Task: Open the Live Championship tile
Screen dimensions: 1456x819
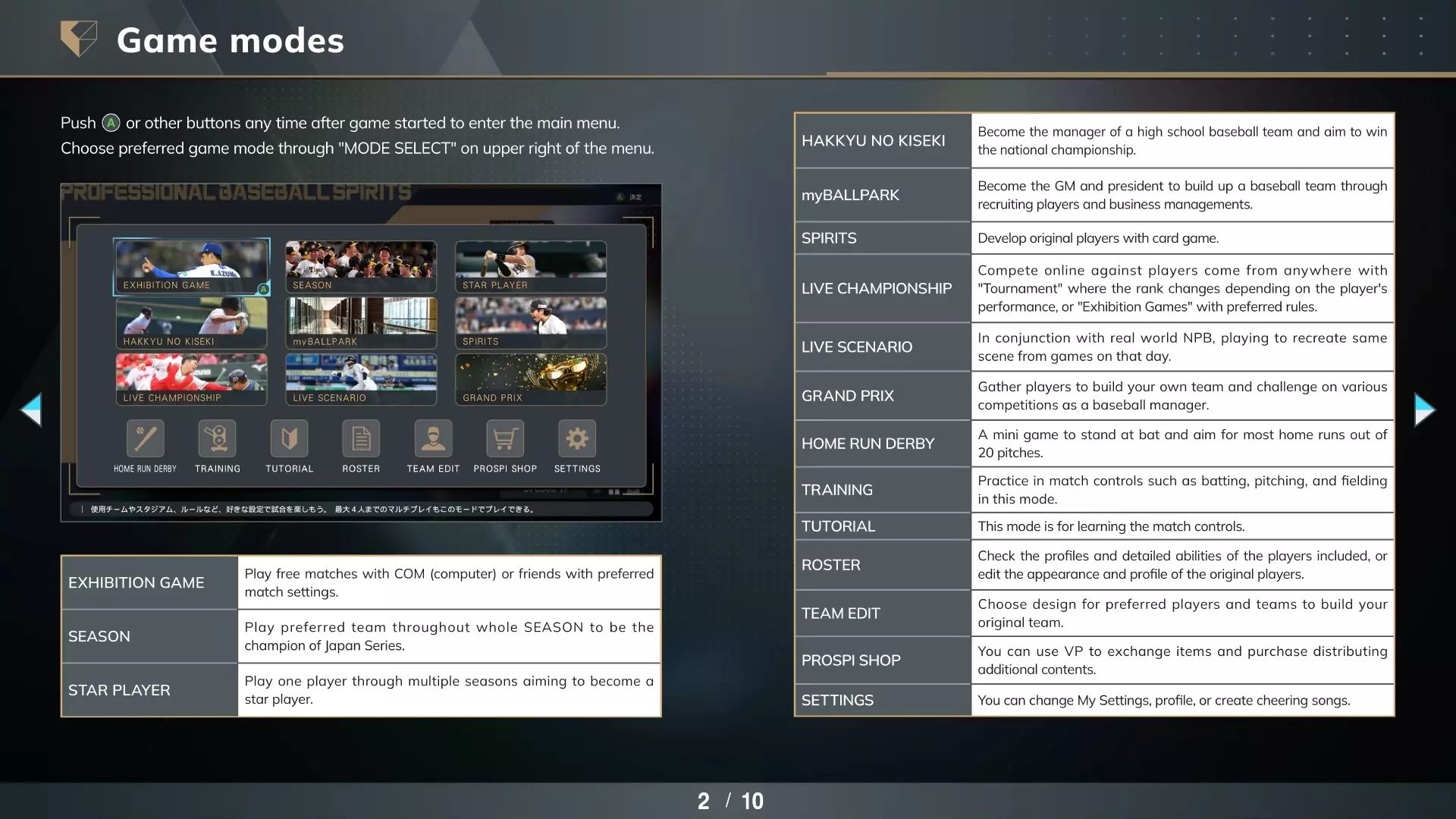Action: point(191,378)
